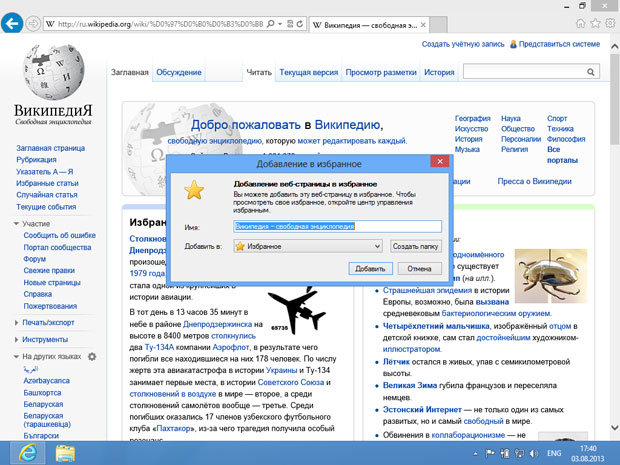Open the История page tab
The width and height of the screenshot is (620, 465).
click(x=439, y=72)
